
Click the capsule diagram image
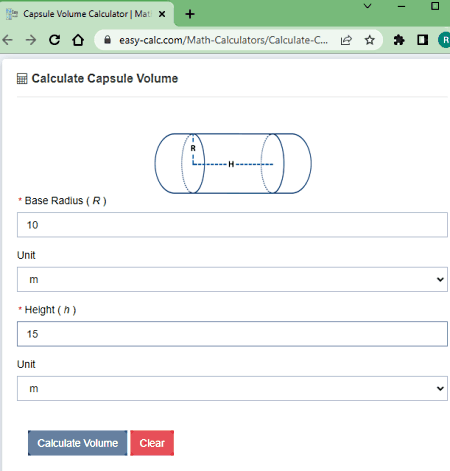[x=233, y=163]
